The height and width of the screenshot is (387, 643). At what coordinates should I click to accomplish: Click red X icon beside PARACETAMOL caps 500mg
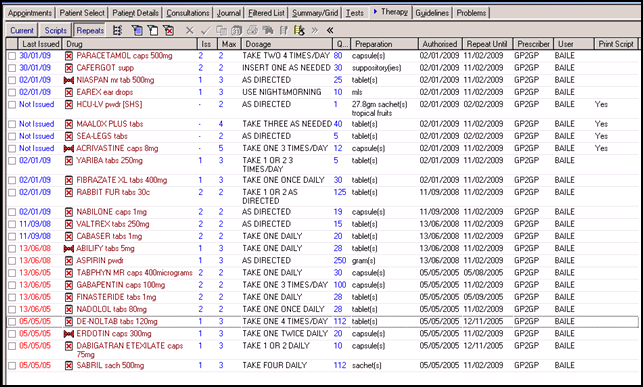69,56
